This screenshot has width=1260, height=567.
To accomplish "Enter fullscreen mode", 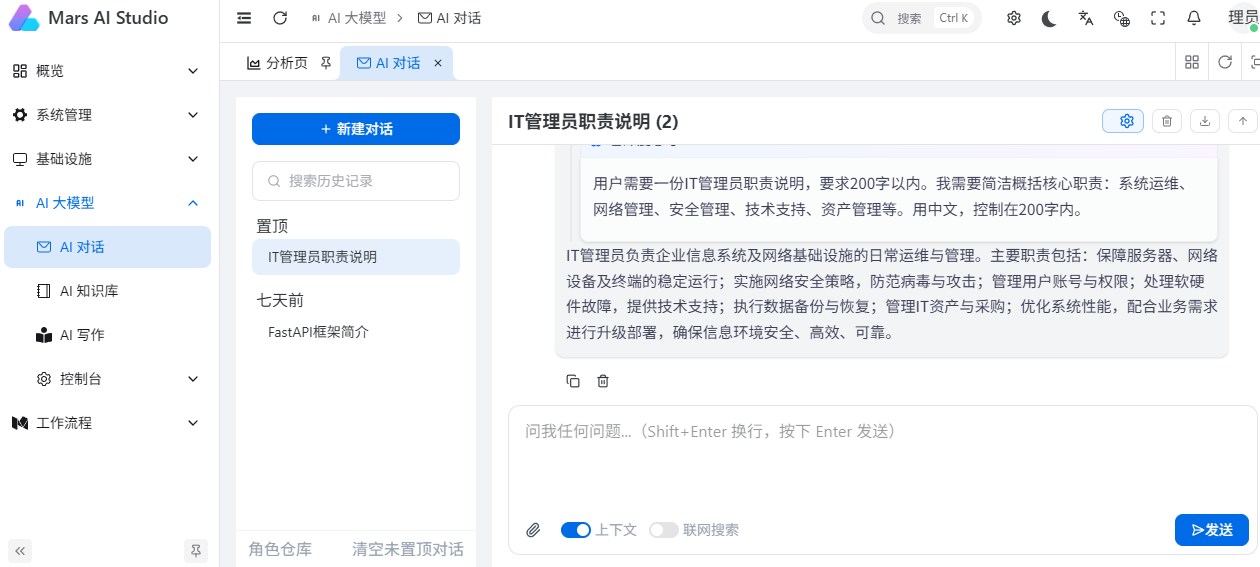I will point(1158,18).
